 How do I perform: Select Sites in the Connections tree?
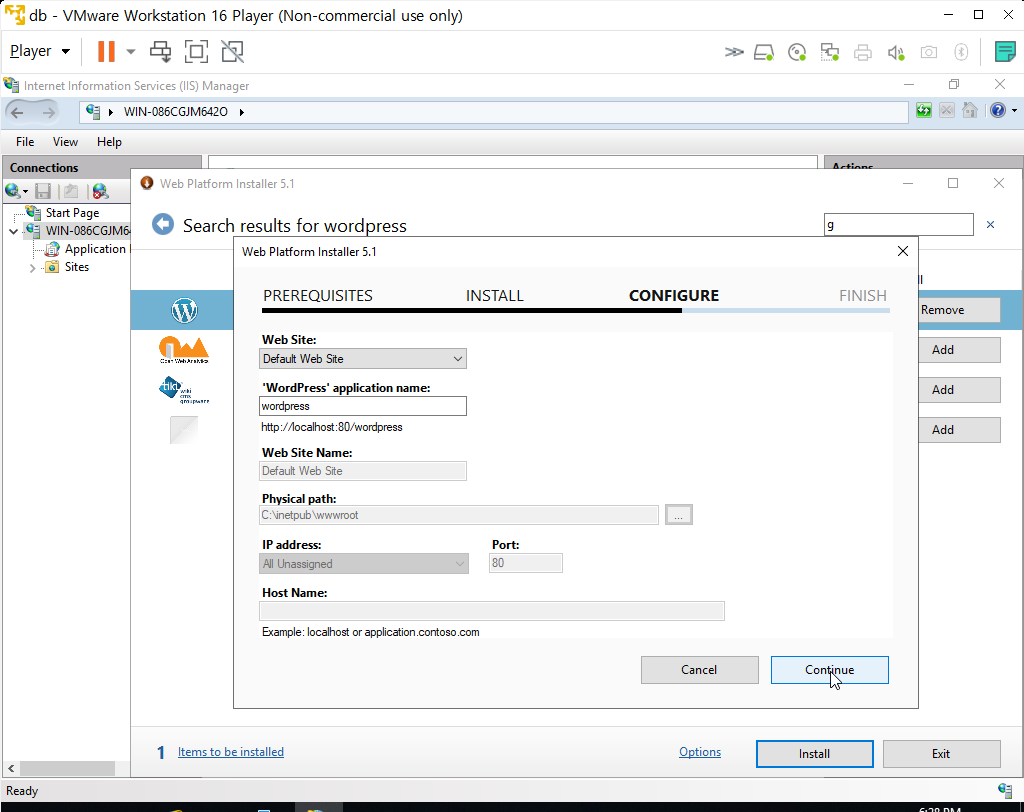[76, 267]
